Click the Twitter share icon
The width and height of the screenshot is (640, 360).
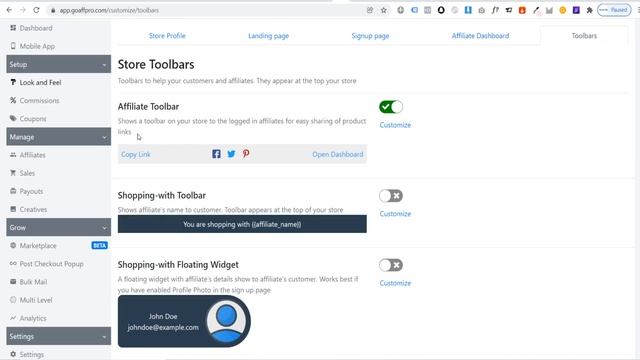click(x=231, y=154)
